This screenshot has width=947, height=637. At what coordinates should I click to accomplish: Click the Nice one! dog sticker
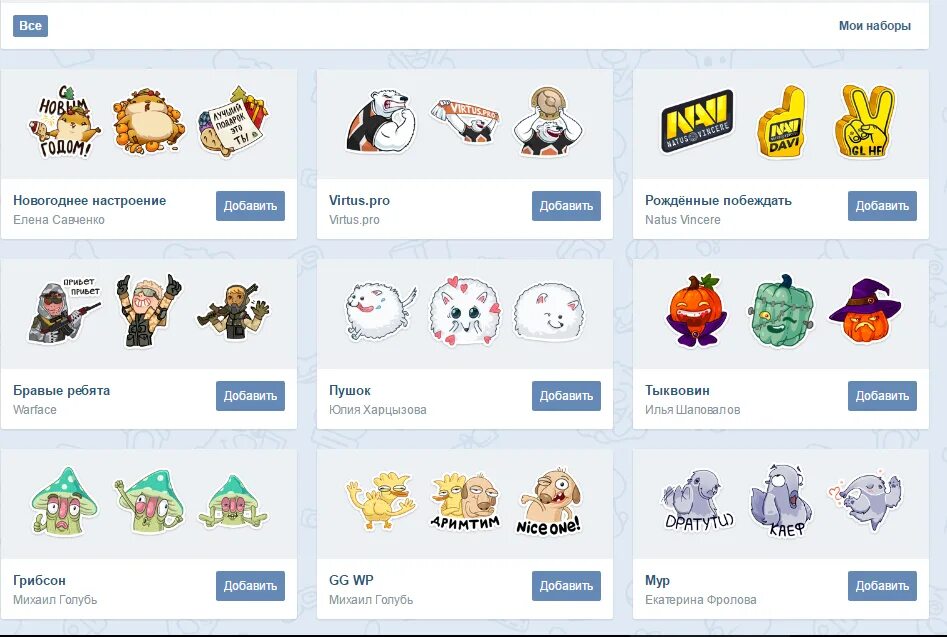548,501
